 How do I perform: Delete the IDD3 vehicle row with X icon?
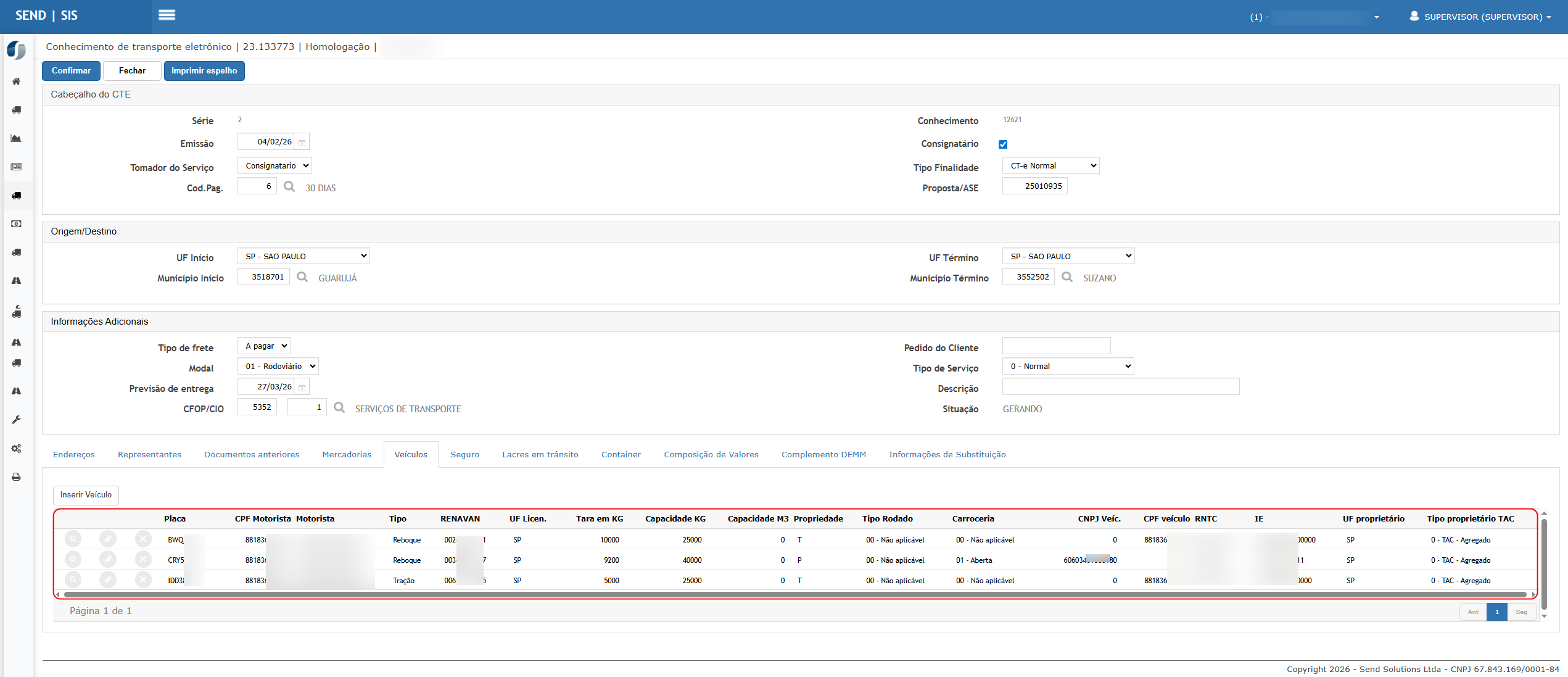tap(143, 580)
